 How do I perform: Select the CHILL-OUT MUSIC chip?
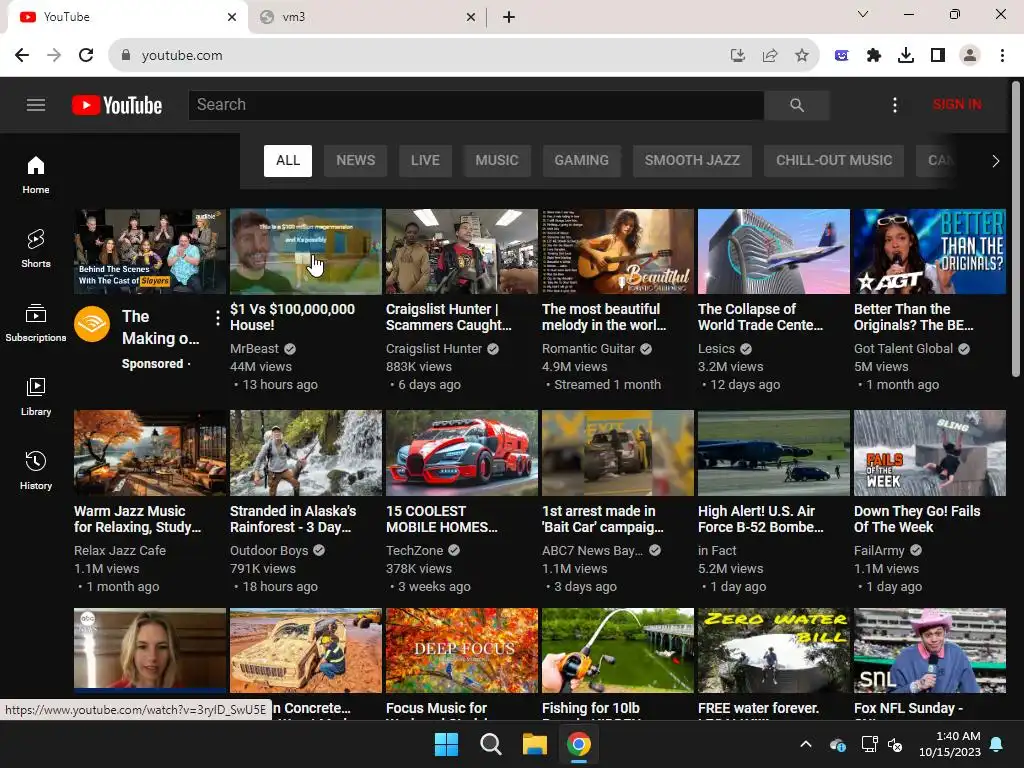[834, 161]
